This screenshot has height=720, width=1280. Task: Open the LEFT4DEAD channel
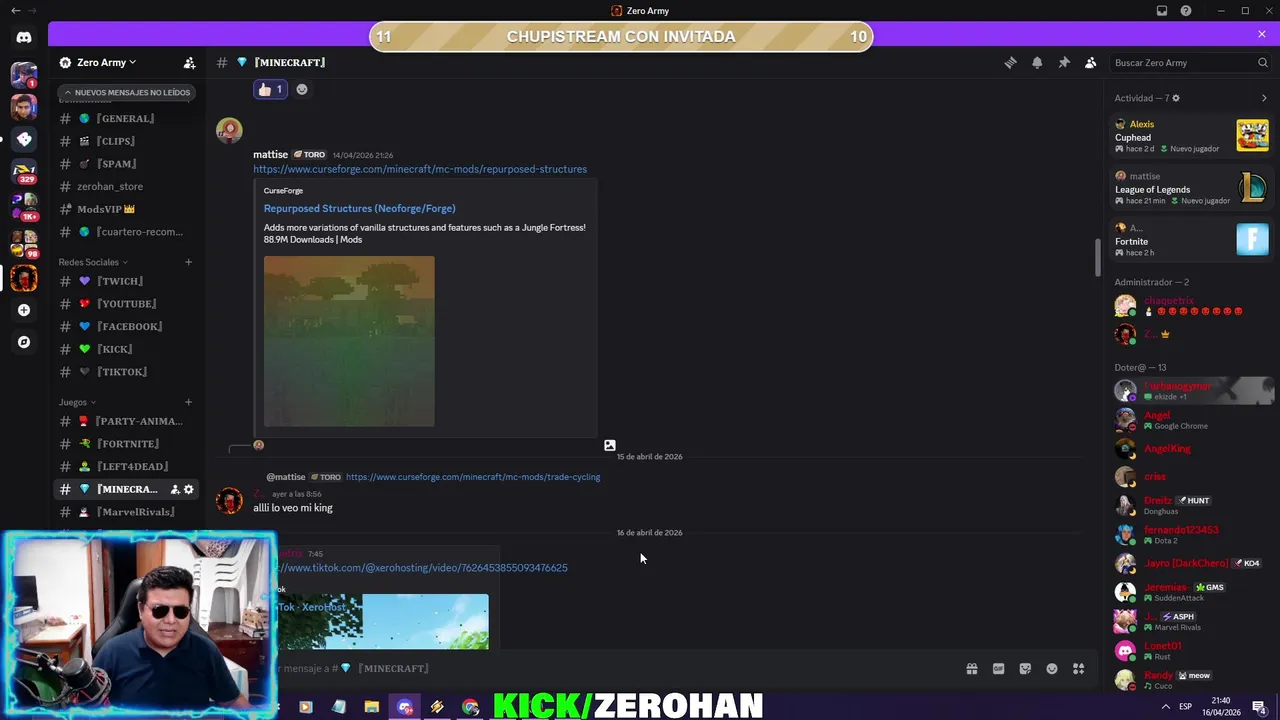[126, 467]
